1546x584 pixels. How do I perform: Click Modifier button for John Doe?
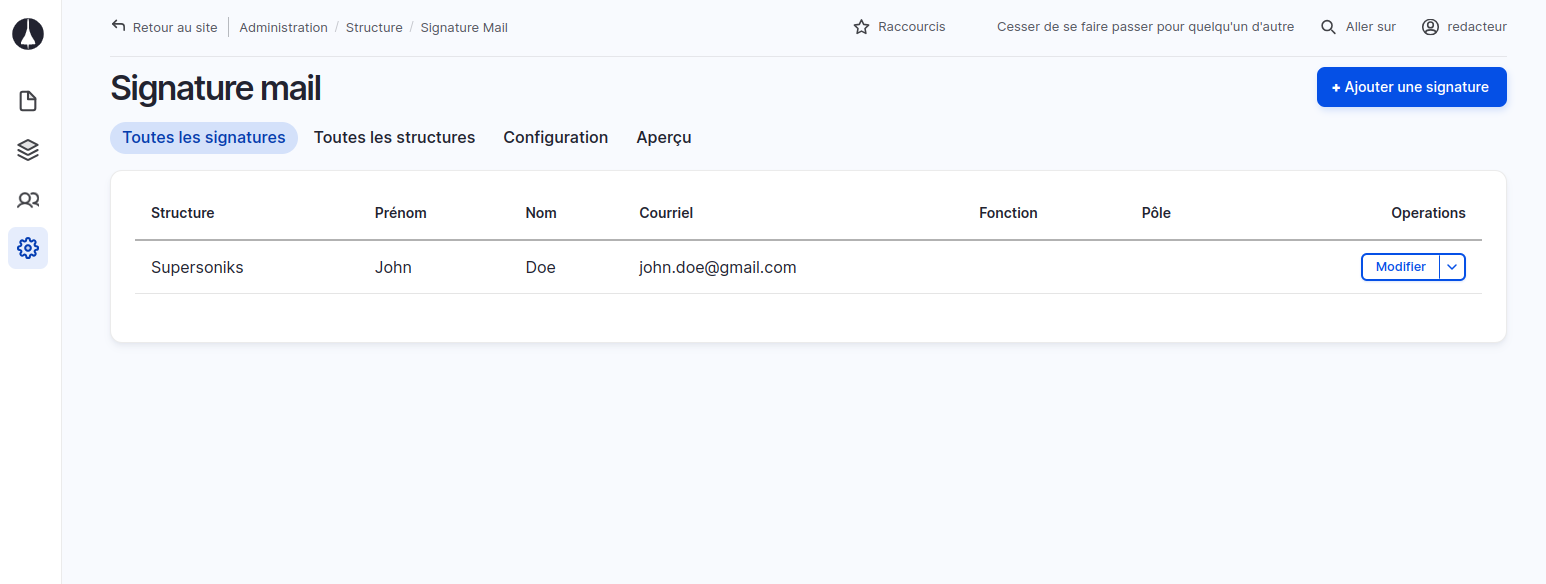[x=1400, y=267]
